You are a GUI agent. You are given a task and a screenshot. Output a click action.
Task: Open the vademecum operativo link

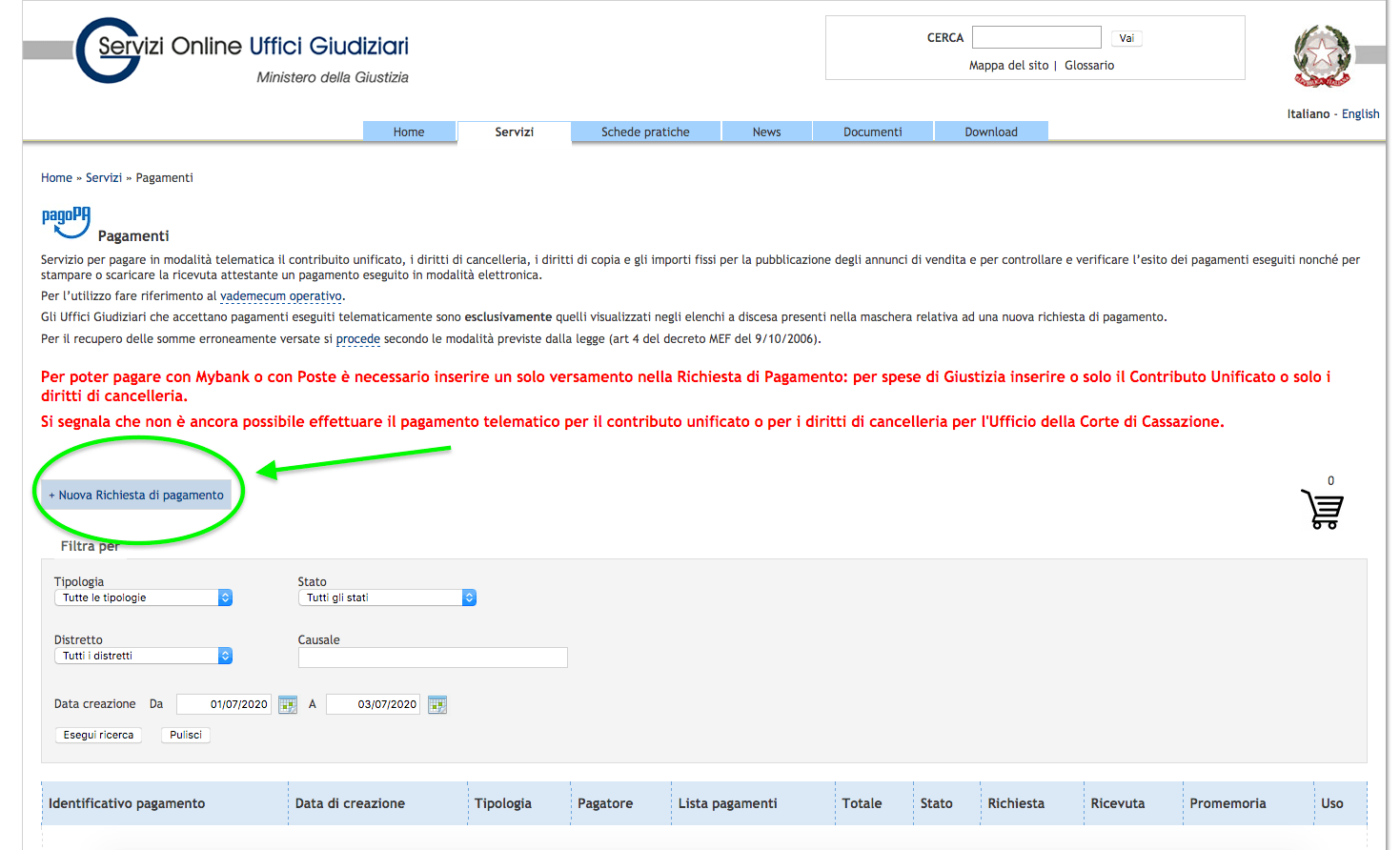(x=281, y=296)
